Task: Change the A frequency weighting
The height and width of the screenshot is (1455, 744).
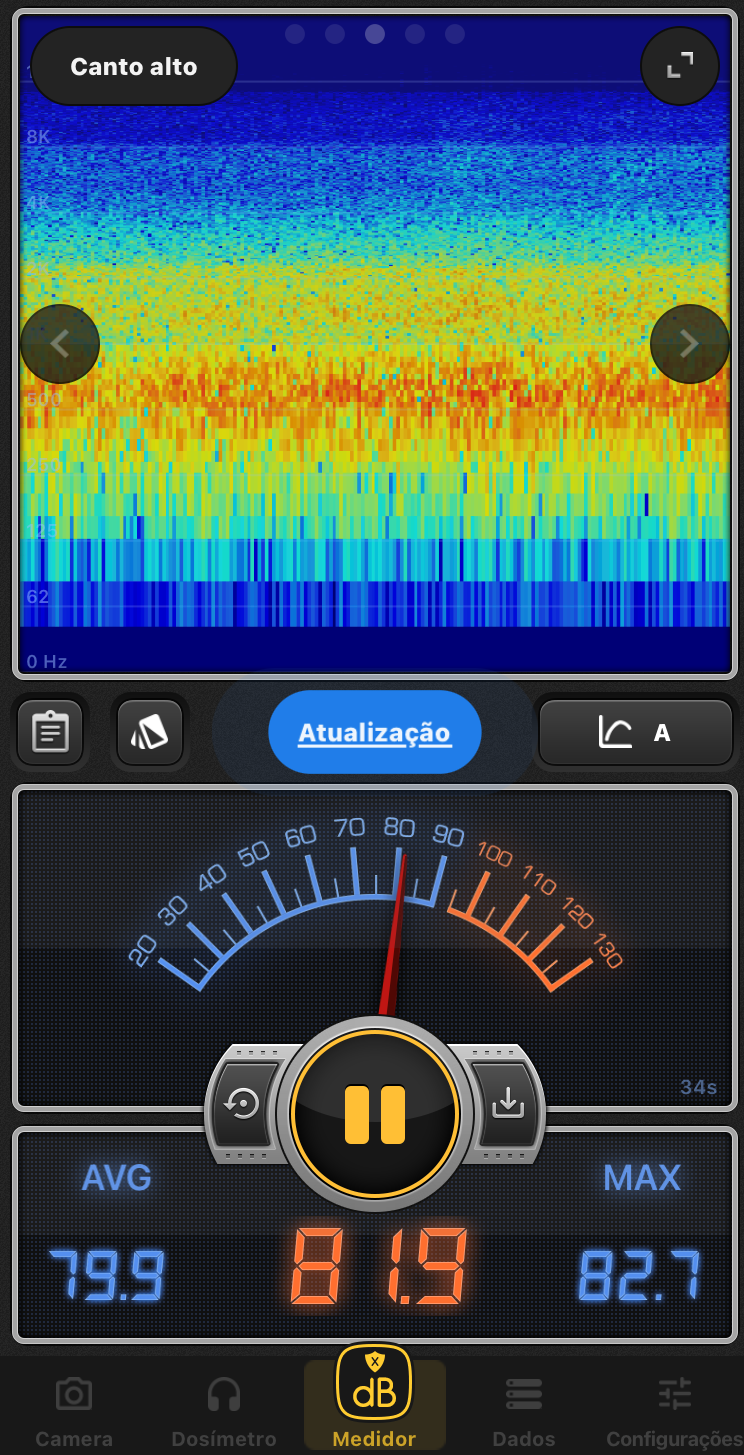Action: click(x=636, y=733)
